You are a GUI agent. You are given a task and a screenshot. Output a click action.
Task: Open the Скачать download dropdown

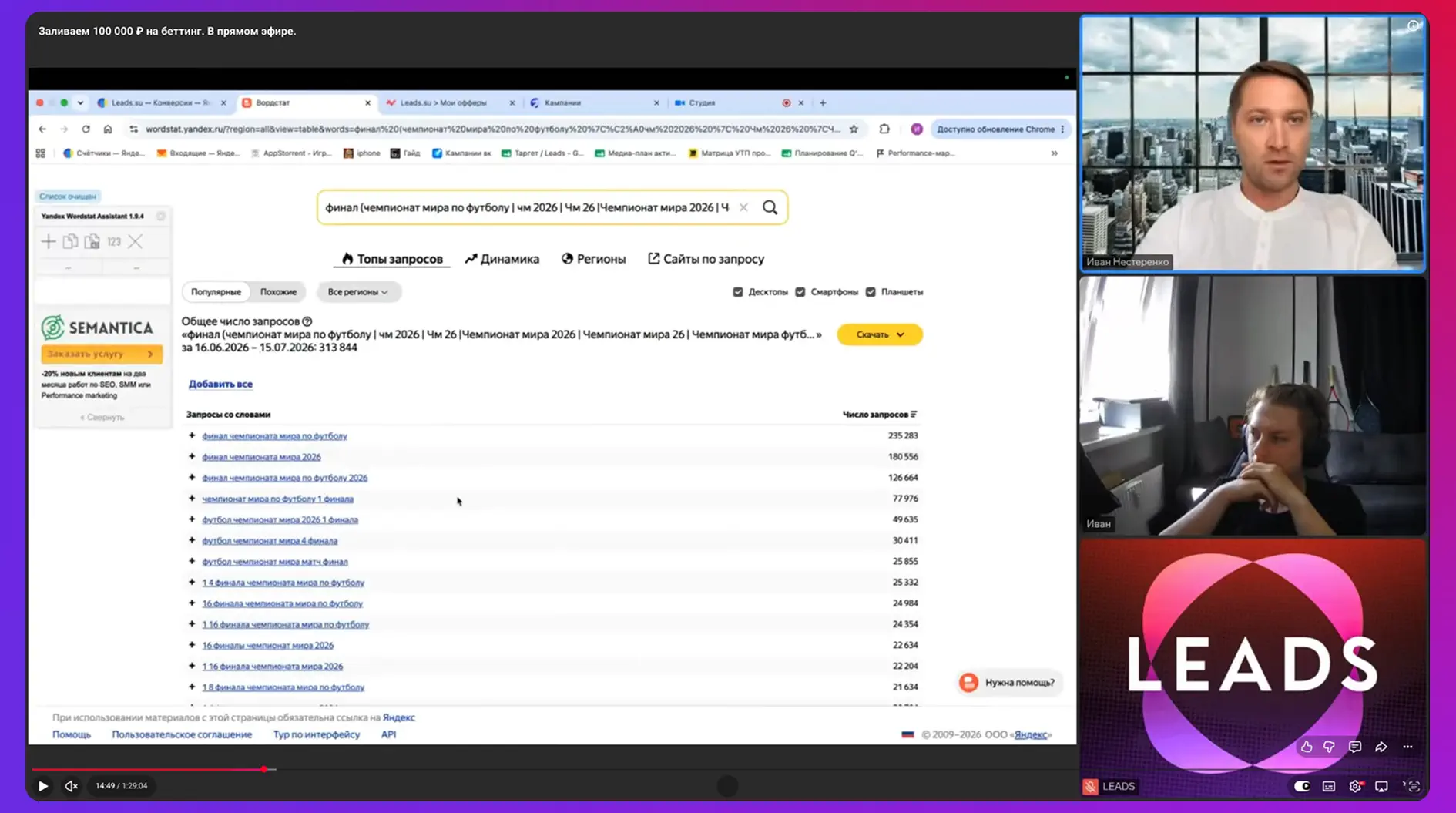pos(880,334)
